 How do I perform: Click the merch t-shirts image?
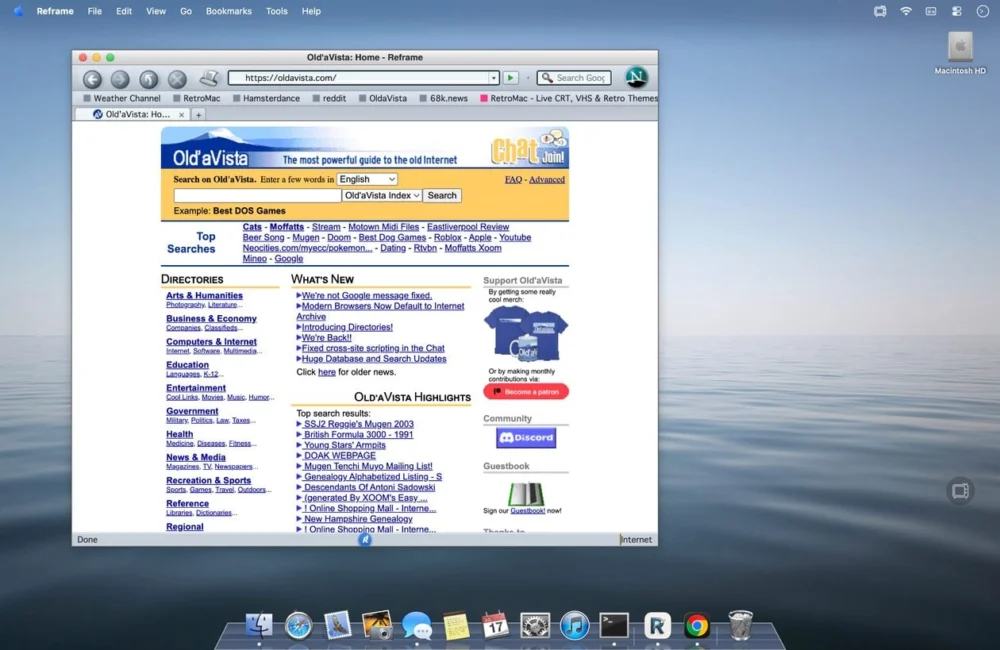pos(526,334)
